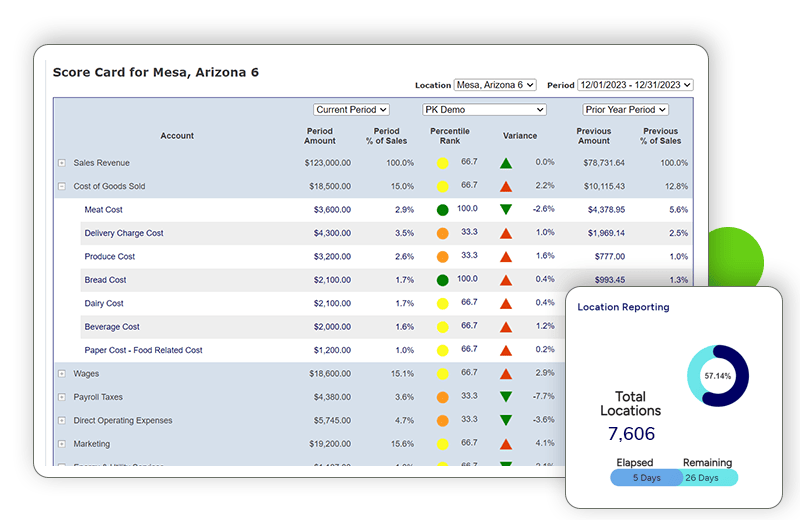The width and height of the screenshot is (800, 520).
Task: Click red up variance arrow for Wages
Action: (506, 374)
